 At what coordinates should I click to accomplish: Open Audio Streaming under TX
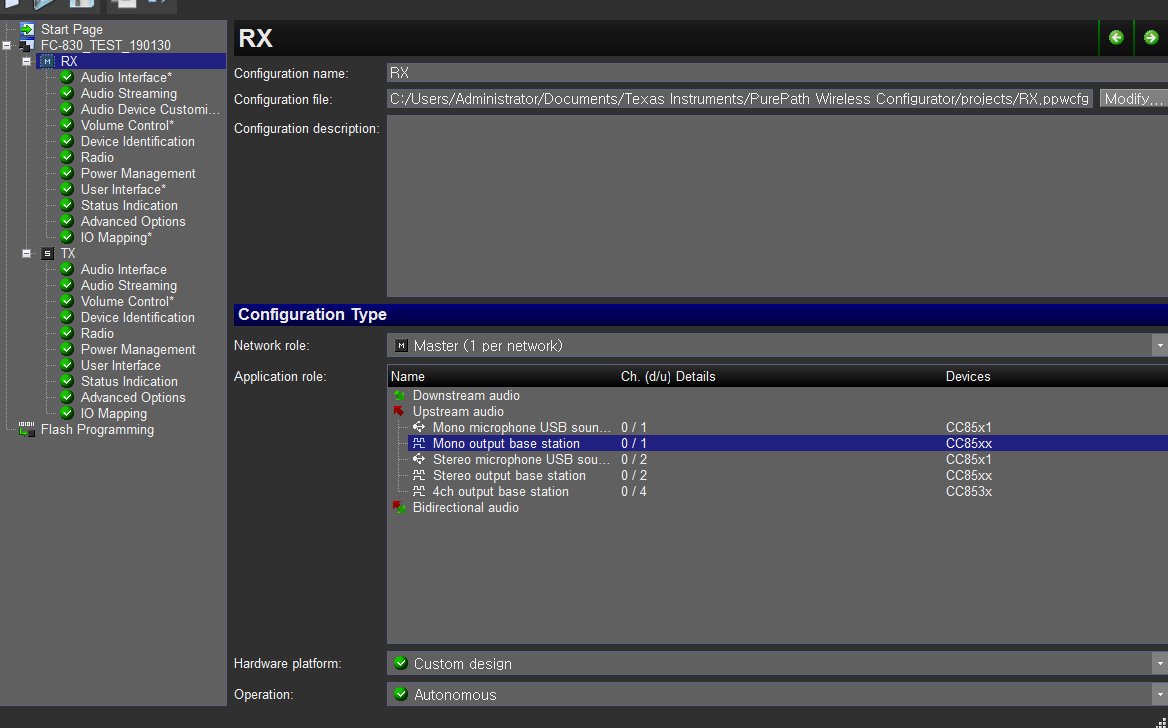(x=129, y=285)
